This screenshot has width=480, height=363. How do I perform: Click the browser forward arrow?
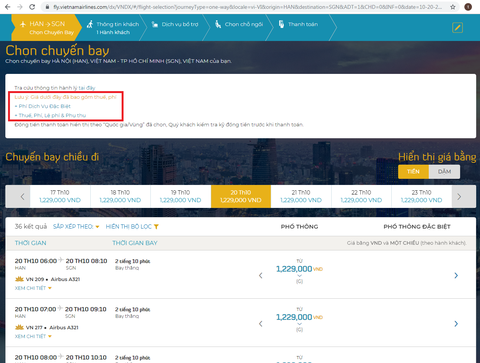coord(20,7)
